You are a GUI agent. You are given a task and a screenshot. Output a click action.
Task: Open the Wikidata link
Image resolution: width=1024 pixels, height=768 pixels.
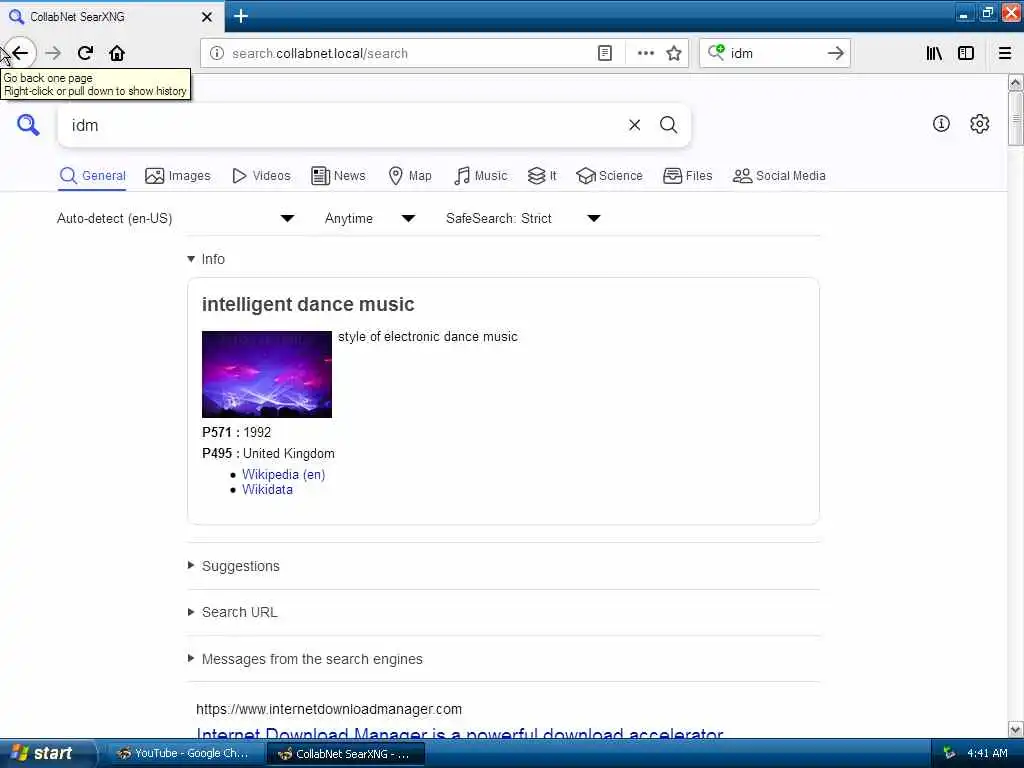(267, 489)
